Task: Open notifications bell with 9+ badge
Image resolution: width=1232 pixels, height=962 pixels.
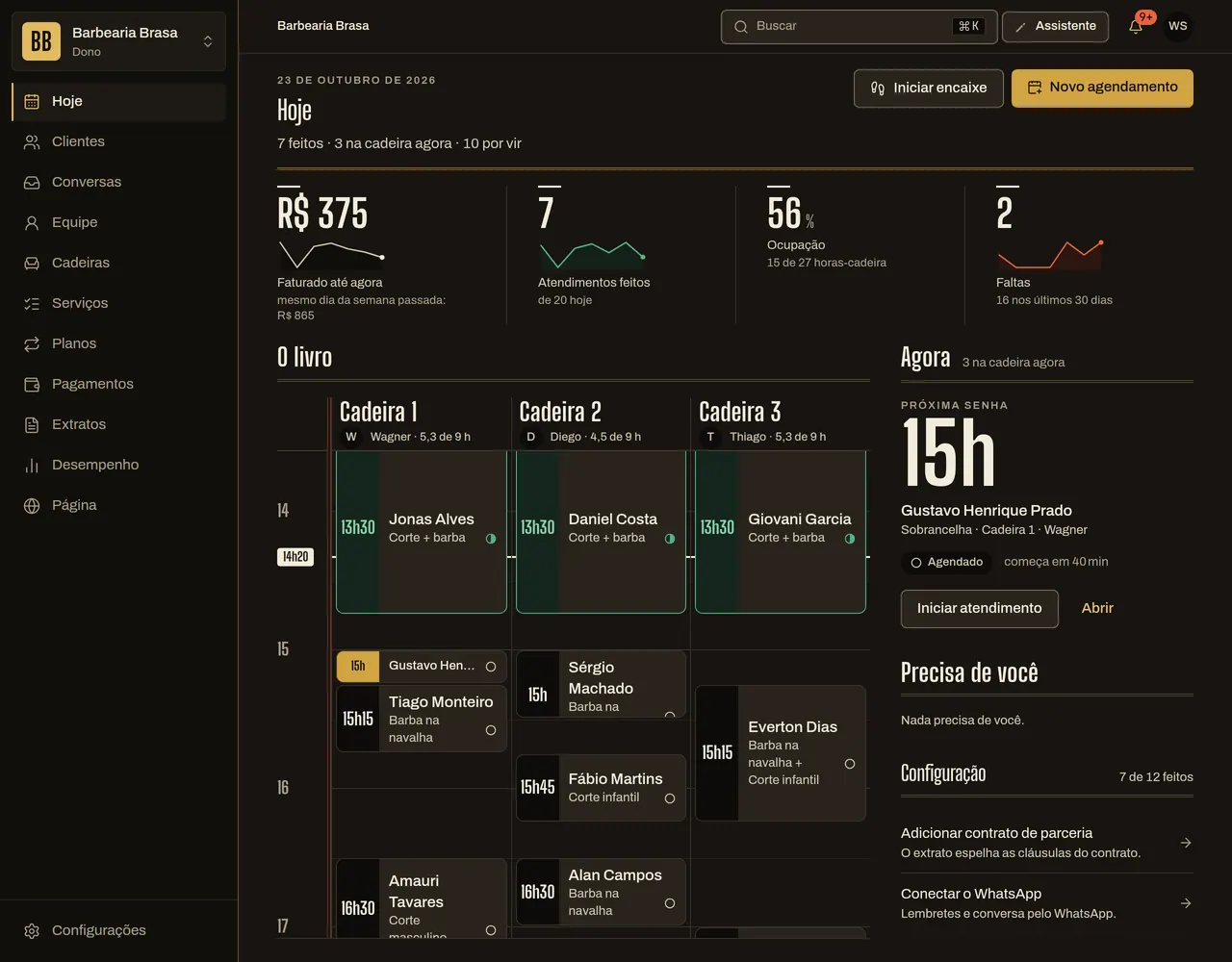Action: pyautogui.click(x=1137, y=26)
